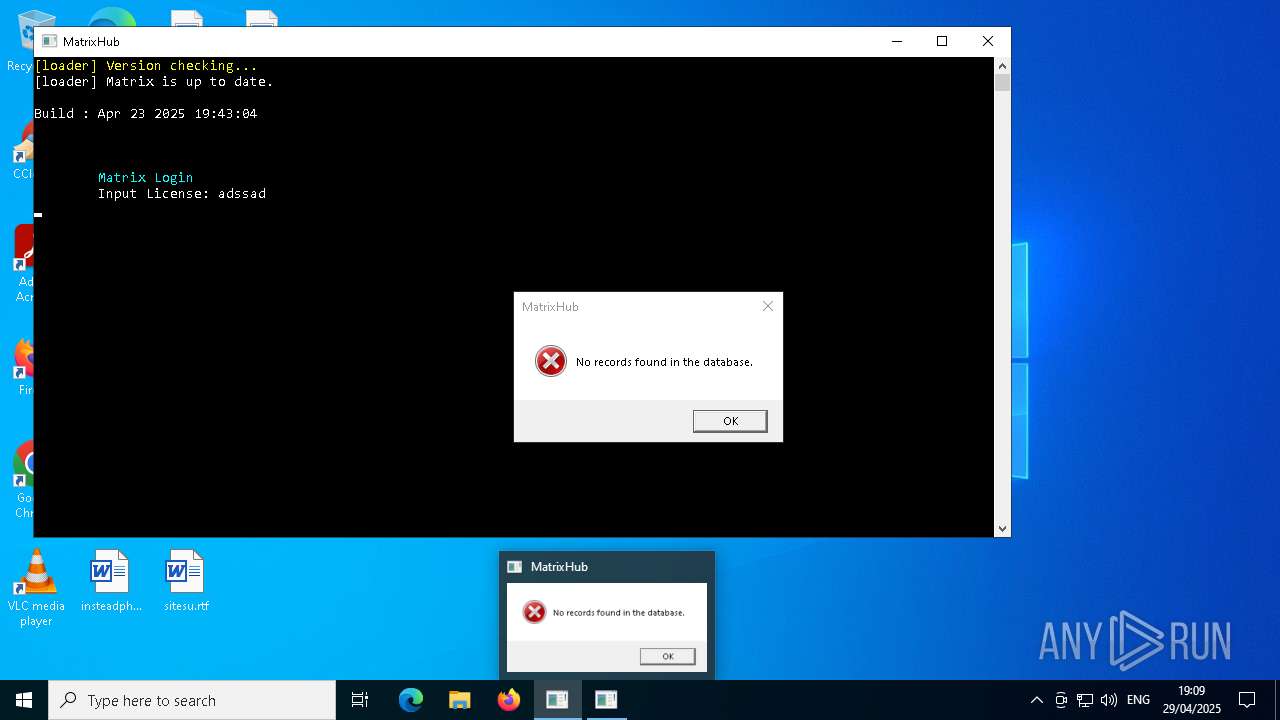
Task: Click the console vertical scrollbar thumb
Action: click(1002, 83)
